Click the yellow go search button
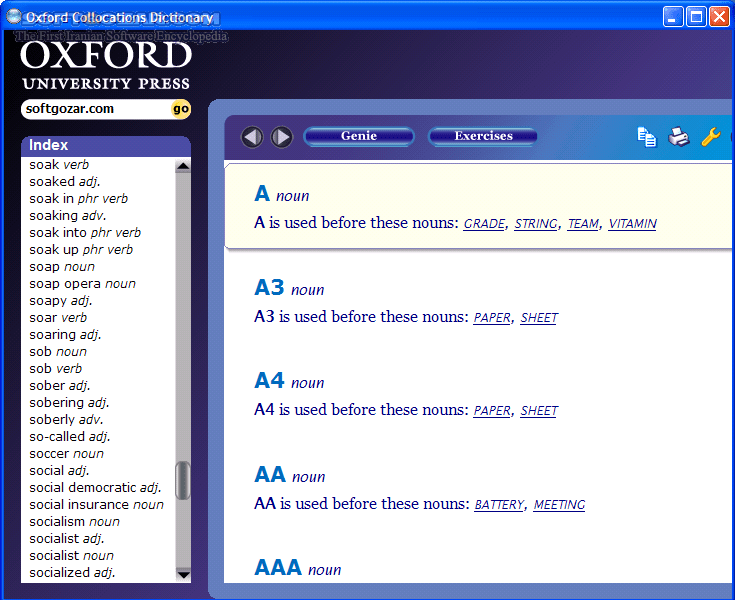 point(181,109)
